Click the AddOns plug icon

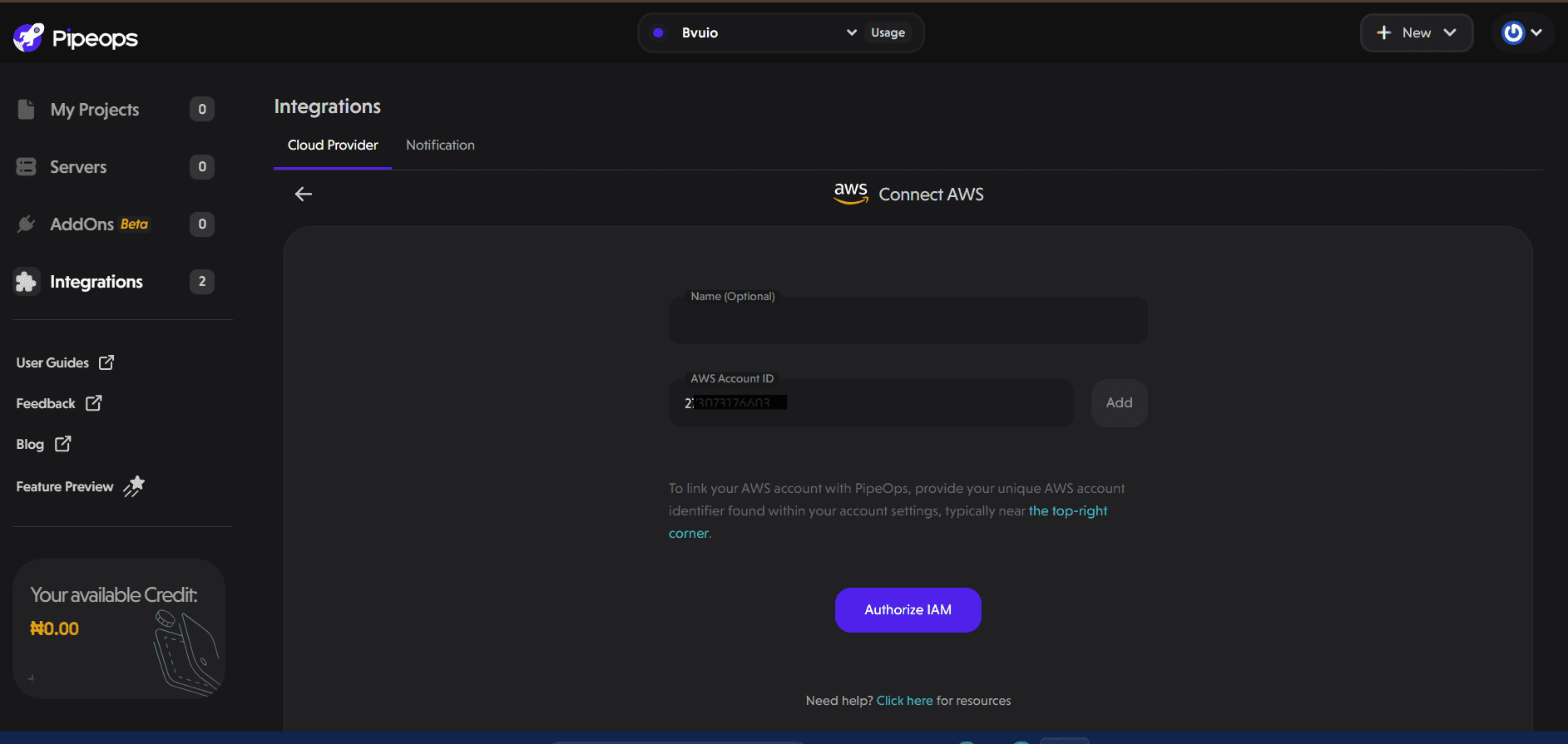(x=26, y=224)
